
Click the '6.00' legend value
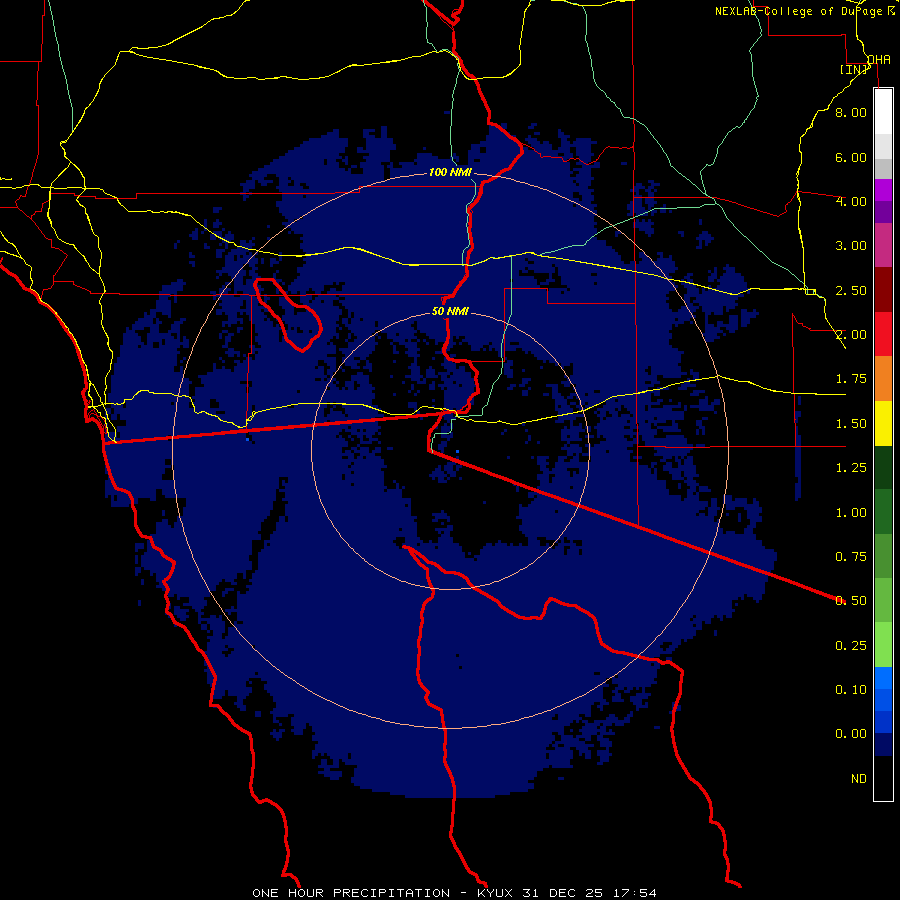pos(851,157)
